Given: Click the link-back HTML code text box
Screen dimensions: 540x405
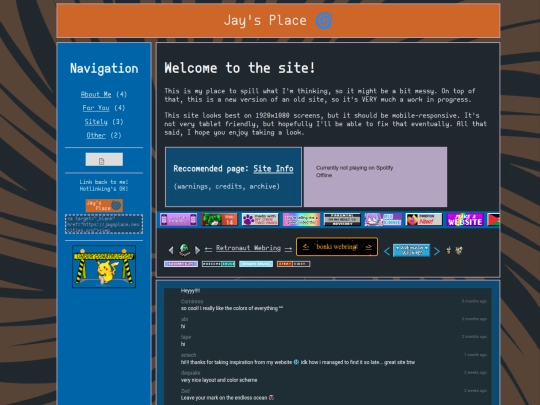Looking at the screenshot, I should point(104,224).
